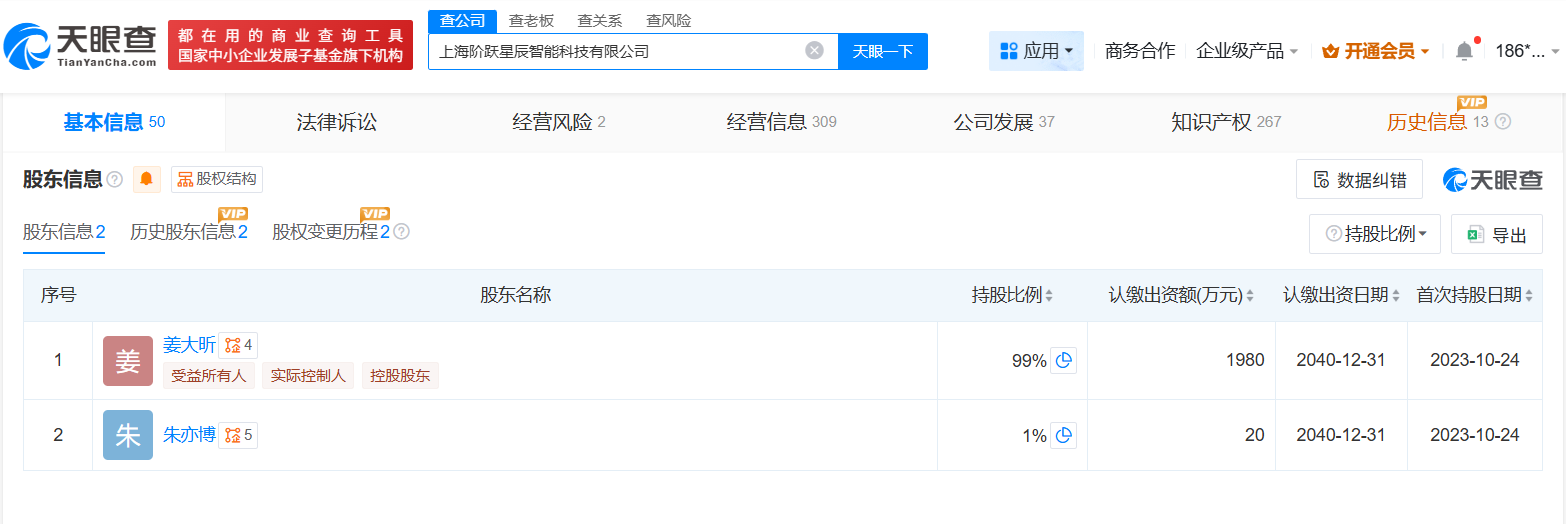Viewport: 1566px width, 524px height.
Task: Switch to the 法律诉讼 tab
Action: click(x=337, y=122)
